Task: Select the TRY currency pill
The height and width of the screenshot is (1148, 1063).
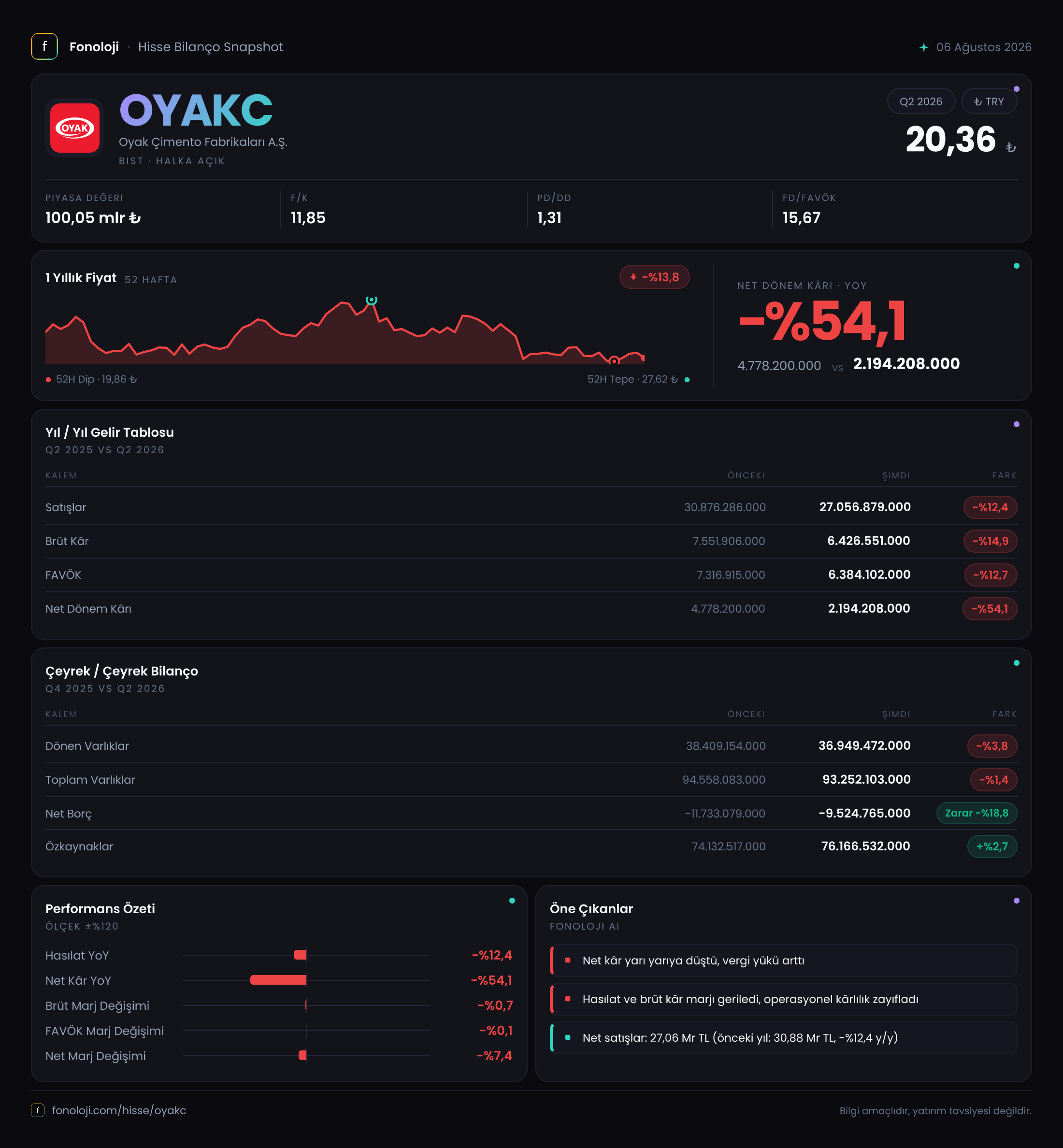Action: coord(989,101)
